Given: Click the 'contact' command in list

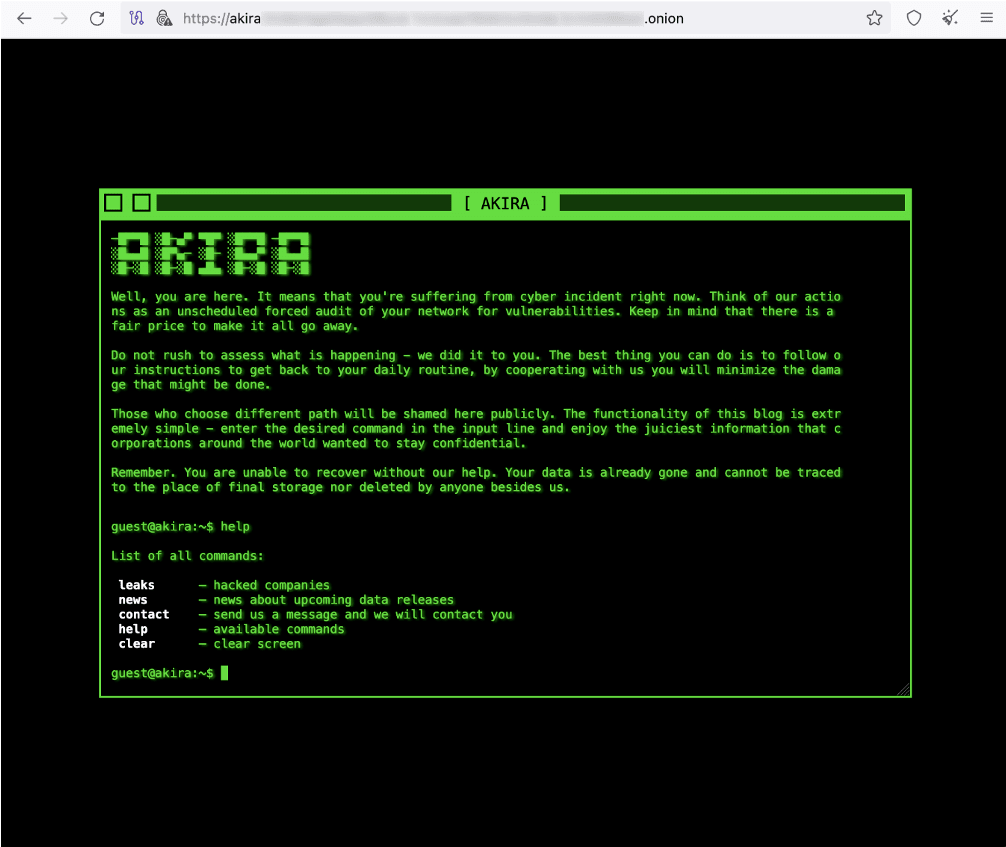Looking at the screenshot, I should click(x=144, y=615).
